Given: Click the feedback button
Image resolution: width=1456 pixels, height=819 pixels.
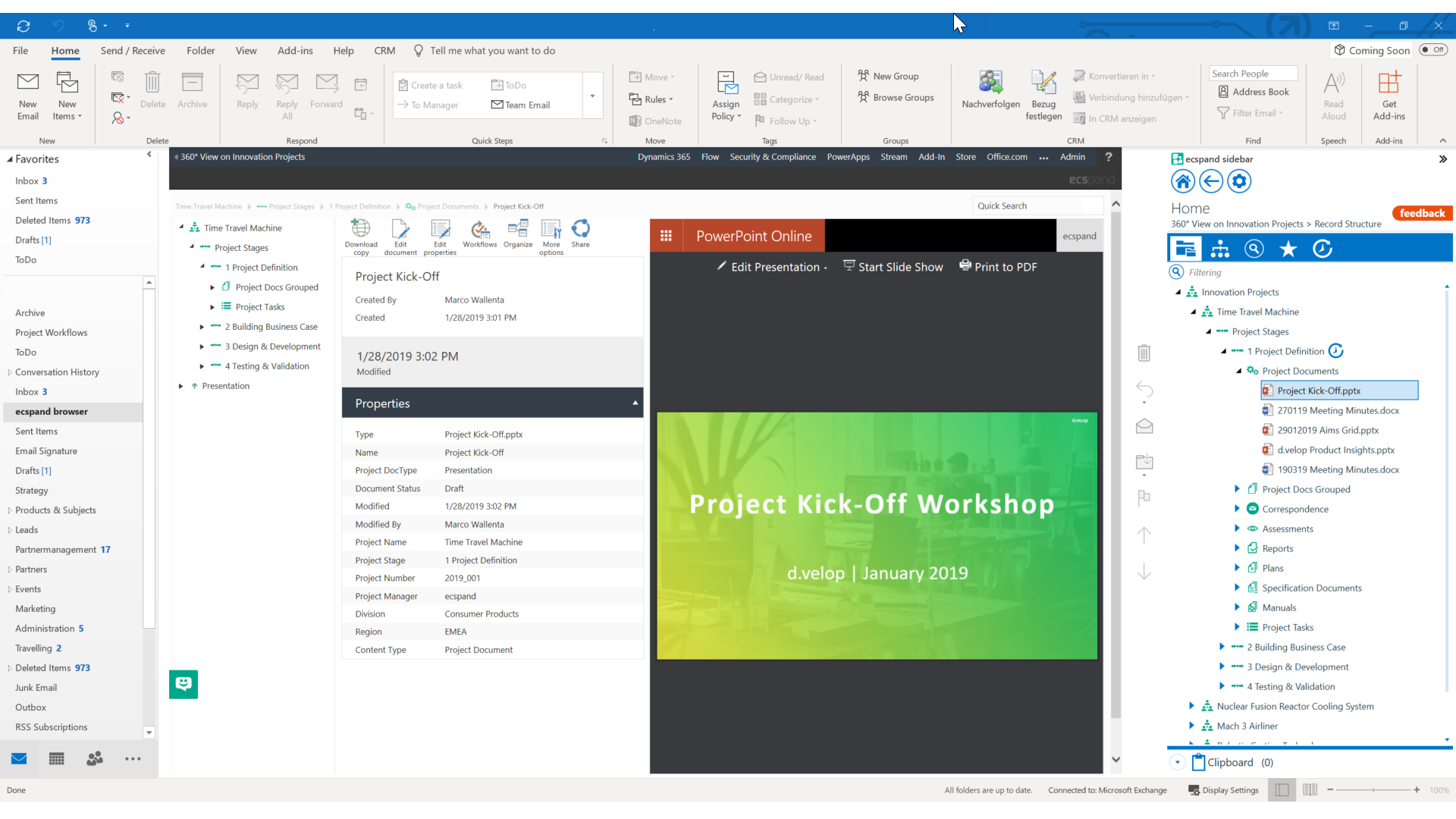Looking at the screenshot, I should tap(1422, 213).
